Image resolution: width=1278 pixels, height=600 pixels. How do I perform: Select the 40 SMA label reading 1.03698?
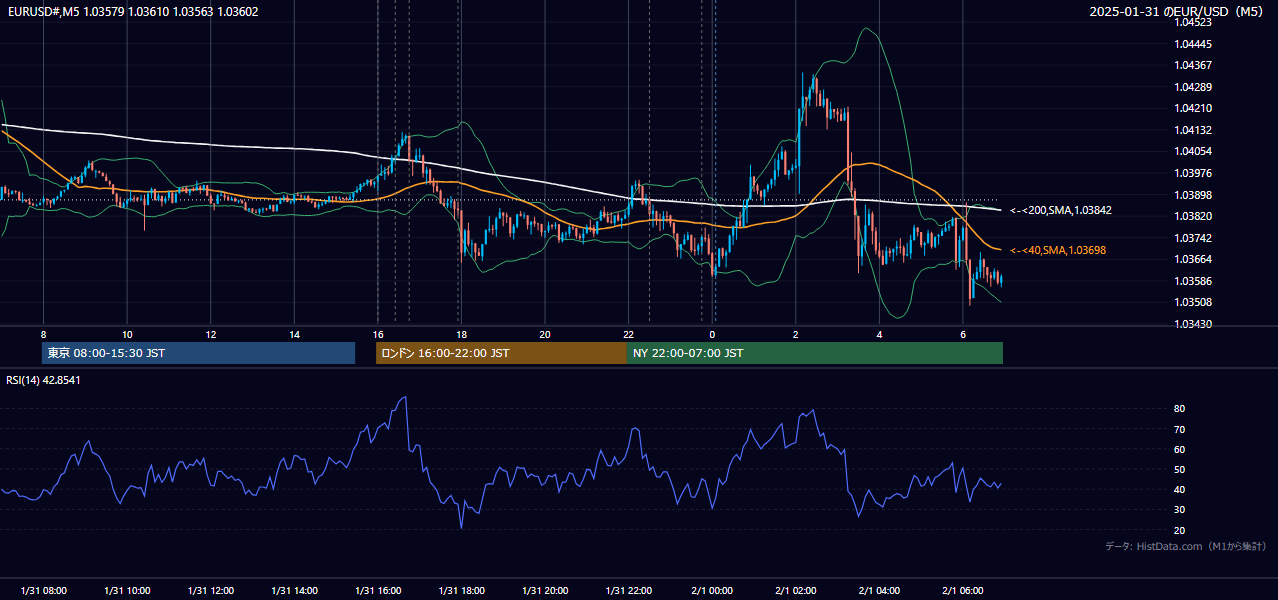pyautogui.click(x=1059, y=250)
